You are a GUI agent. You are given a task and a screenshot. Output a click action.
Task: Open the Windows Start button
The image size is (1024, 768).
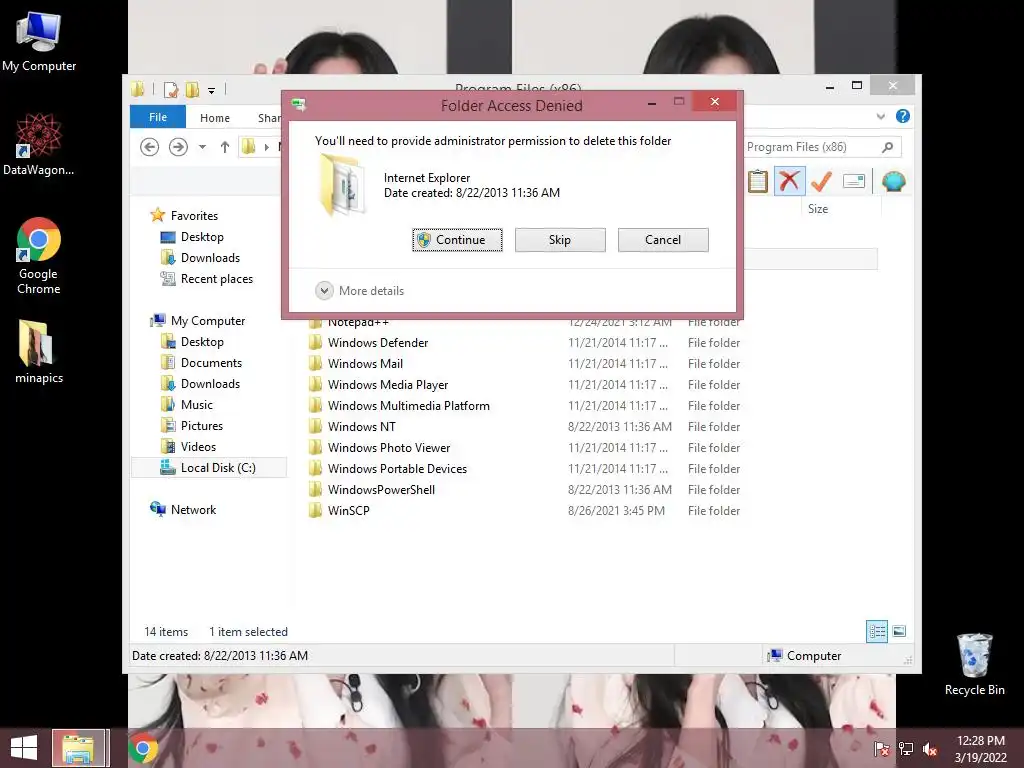[24, 748]
